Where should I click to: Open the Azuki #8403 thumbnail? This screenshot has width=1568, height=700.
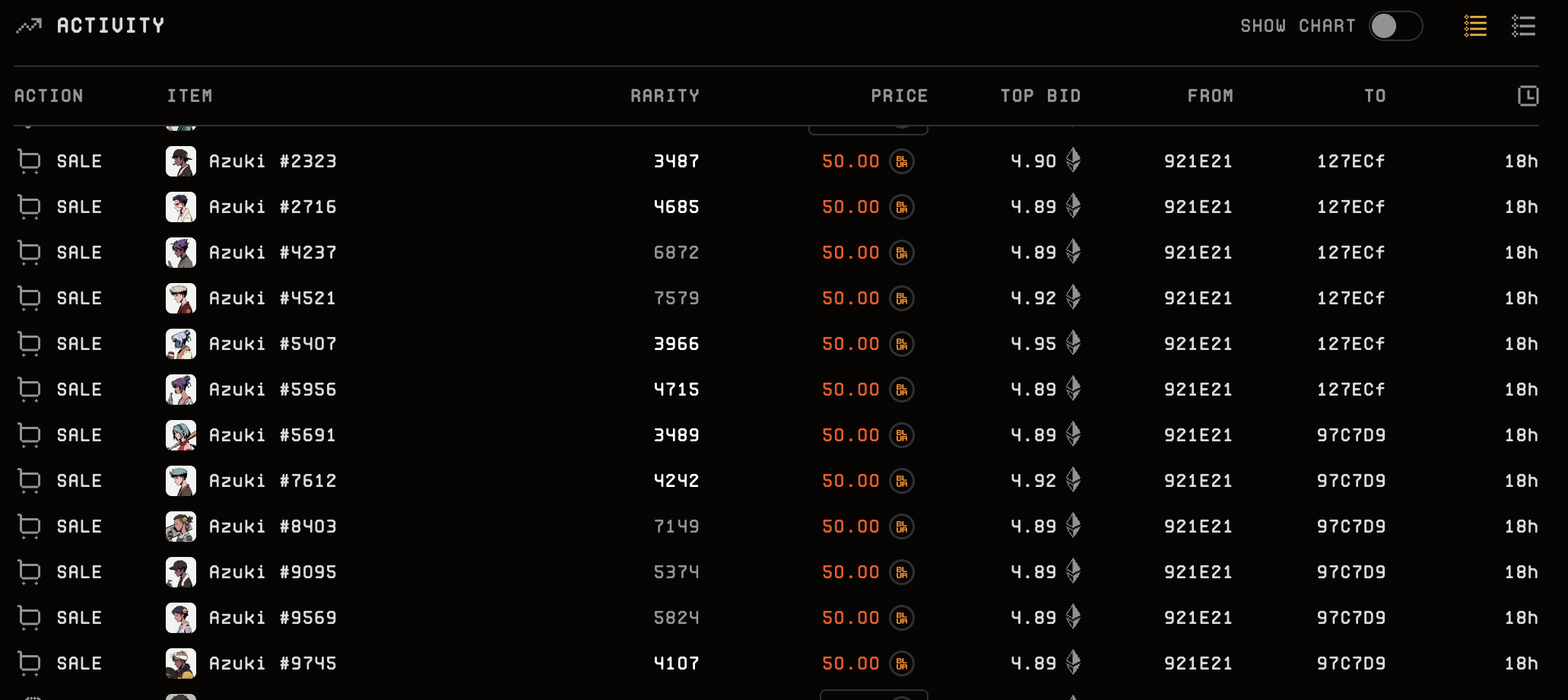181,527
